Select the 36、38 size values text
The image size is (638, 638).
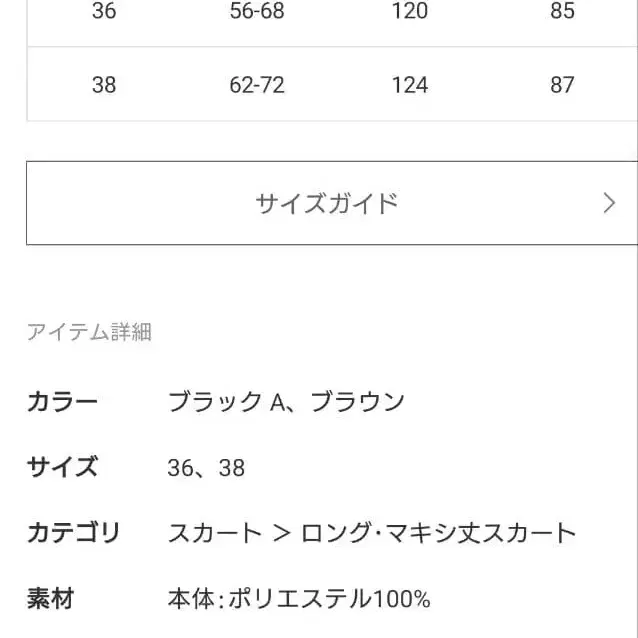coord(206,468)
